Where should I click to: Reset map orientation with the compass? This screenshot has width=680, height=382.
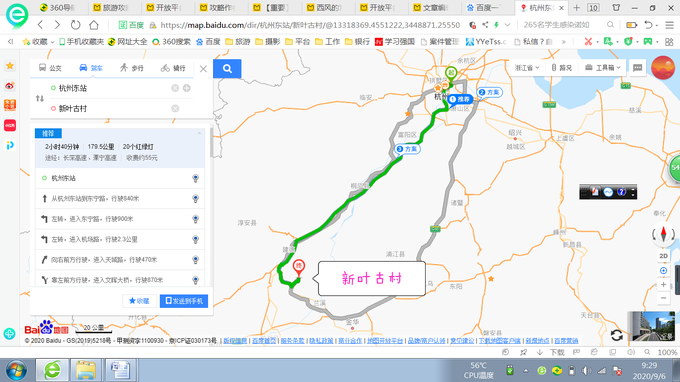(x=663, y=234)
